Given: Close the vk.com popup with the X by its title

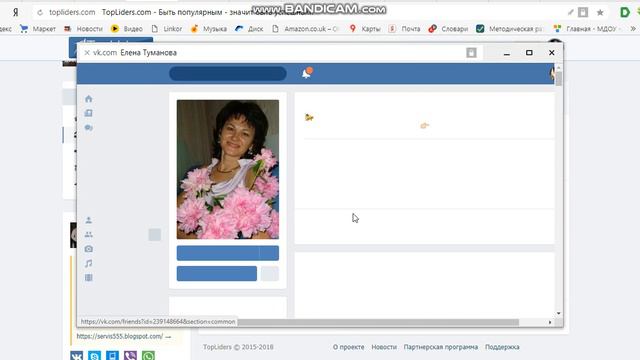Looking at the screenshot, I should (87, 53).
